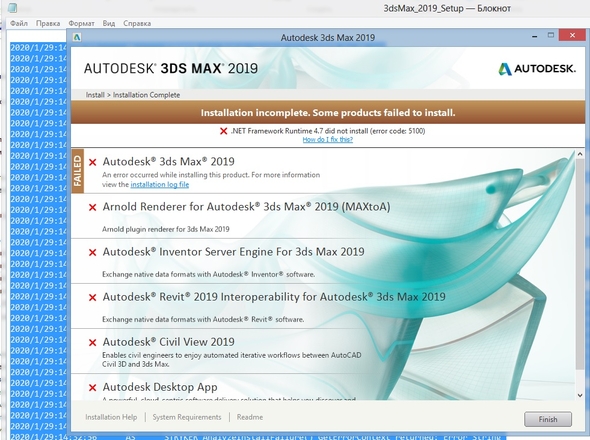590x440 pixels.
Task: Click the failed icon beside Inventor Server Engine
Action: [x=93, y=253]
